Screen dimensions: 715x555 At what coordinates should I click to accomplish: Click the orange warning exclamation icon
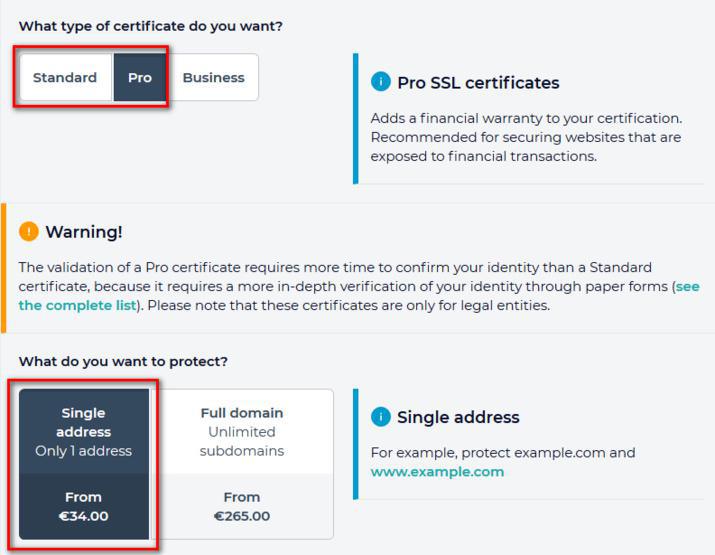click(29, 232)
